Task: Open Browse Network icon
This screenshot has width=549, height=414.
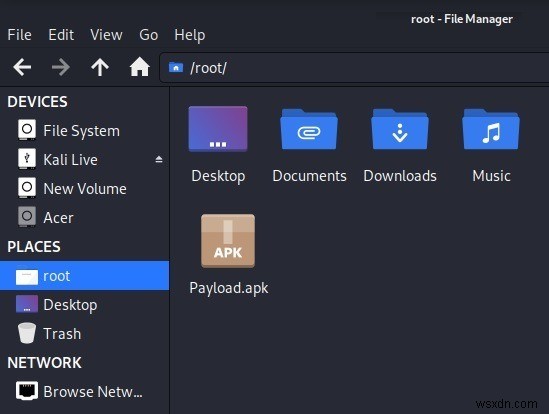Action: (27, 391)
